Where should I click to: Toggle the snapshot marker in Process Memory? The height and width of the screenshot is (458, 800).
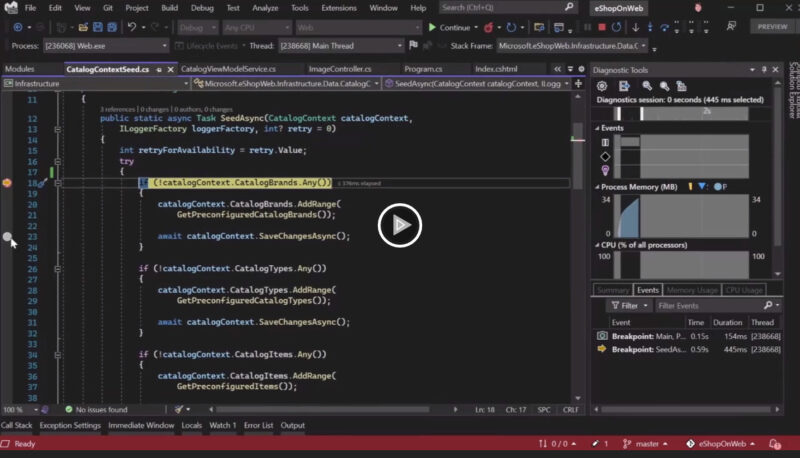tap(703, 187)
